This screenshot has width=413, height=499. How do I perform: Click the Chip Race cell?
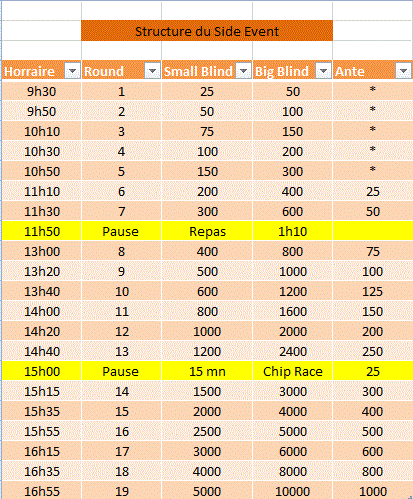click(x=292, y=371)
